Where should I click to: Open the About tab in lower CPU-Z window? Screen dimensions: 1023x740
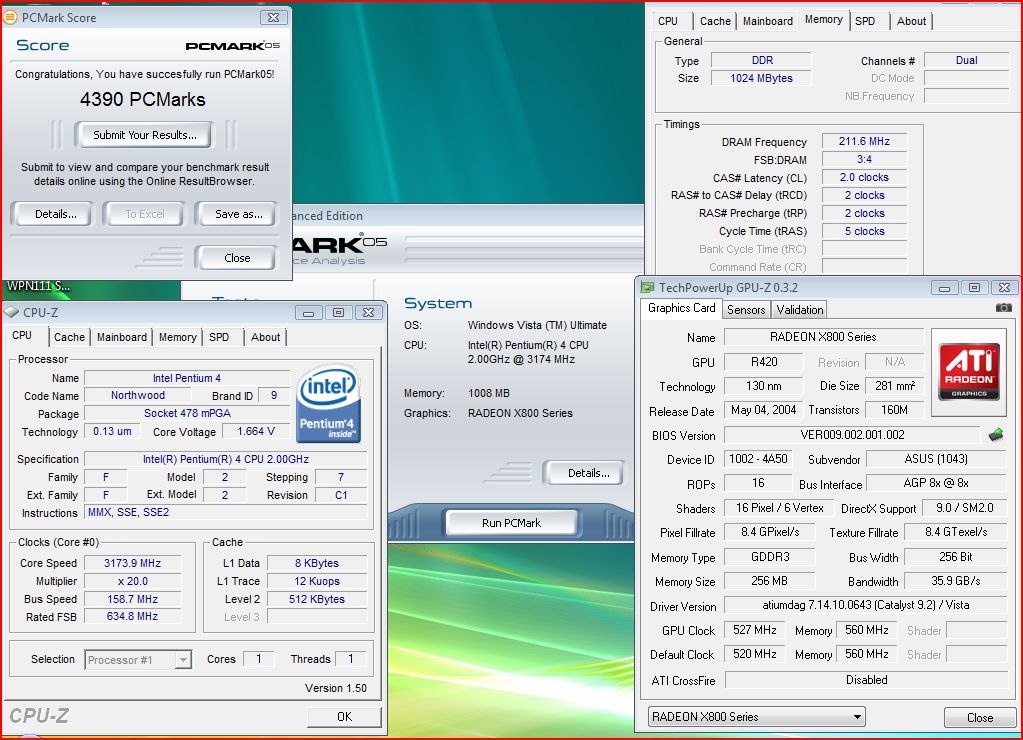266,337
